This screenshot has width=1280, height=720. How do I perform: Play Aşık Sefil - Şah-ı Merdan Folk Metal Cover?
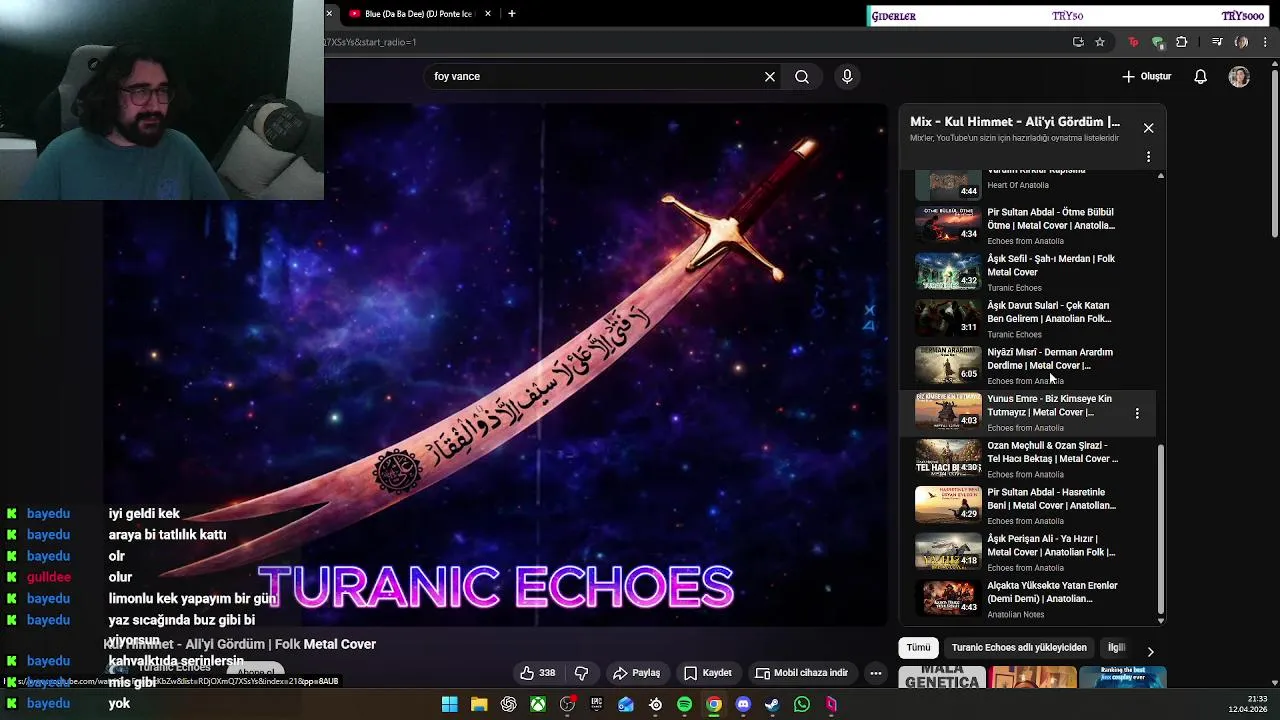pyautogui.click(x=1030, y=272)
